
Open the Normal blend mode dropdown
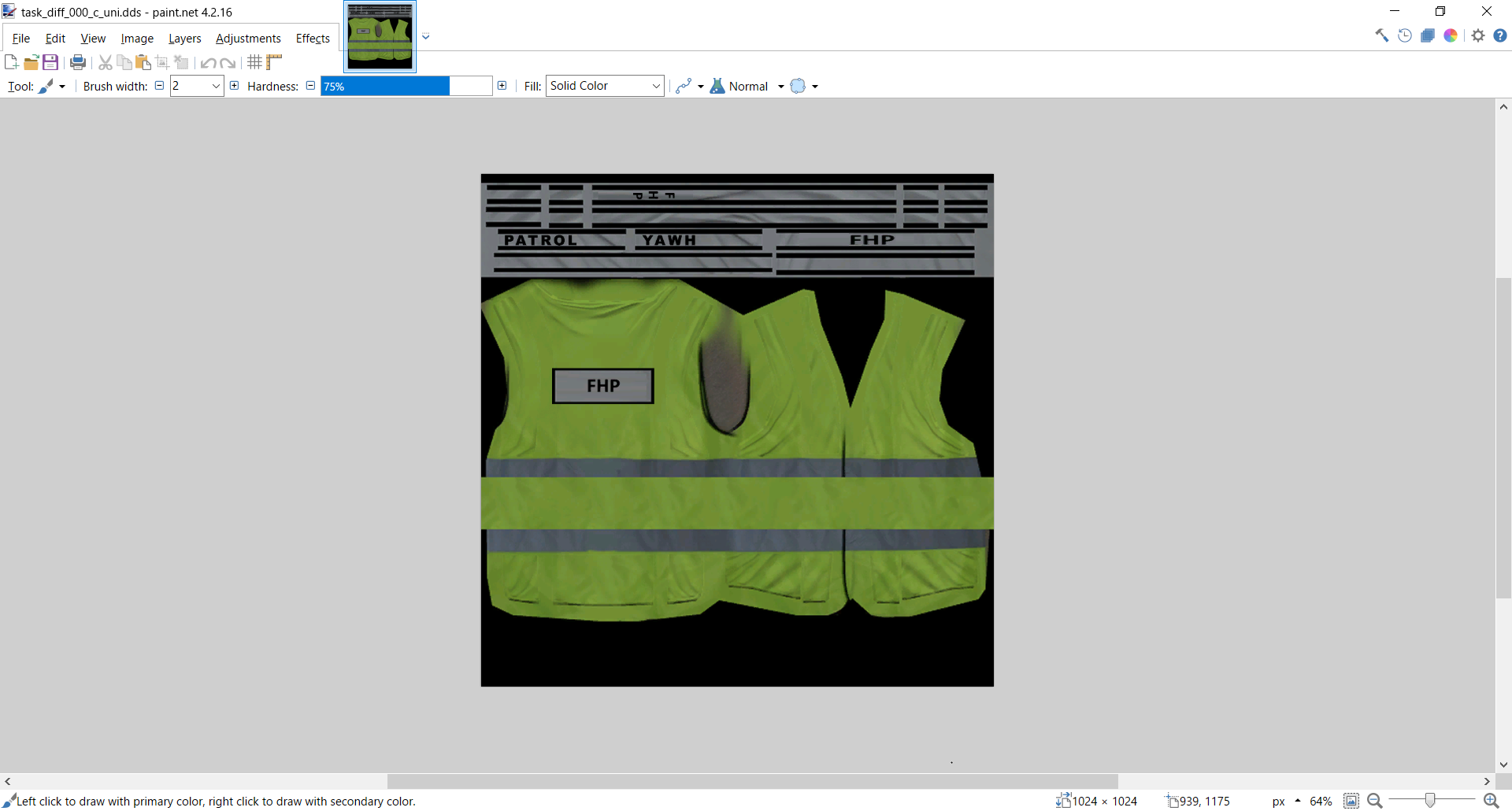pyautogui.click(x=748, y=86)
